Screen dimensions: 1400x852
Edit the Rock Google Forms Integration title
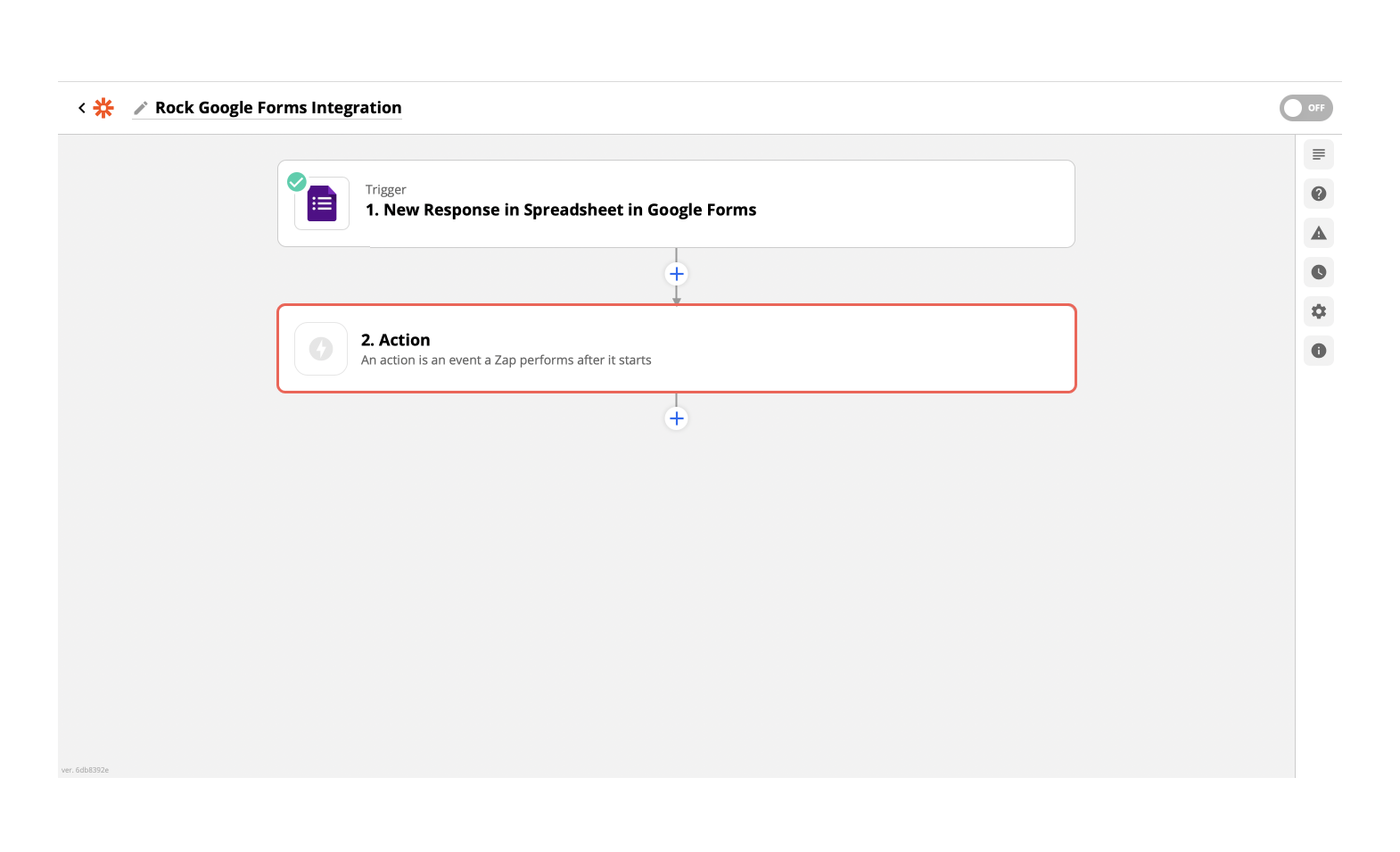pos(278,108)
